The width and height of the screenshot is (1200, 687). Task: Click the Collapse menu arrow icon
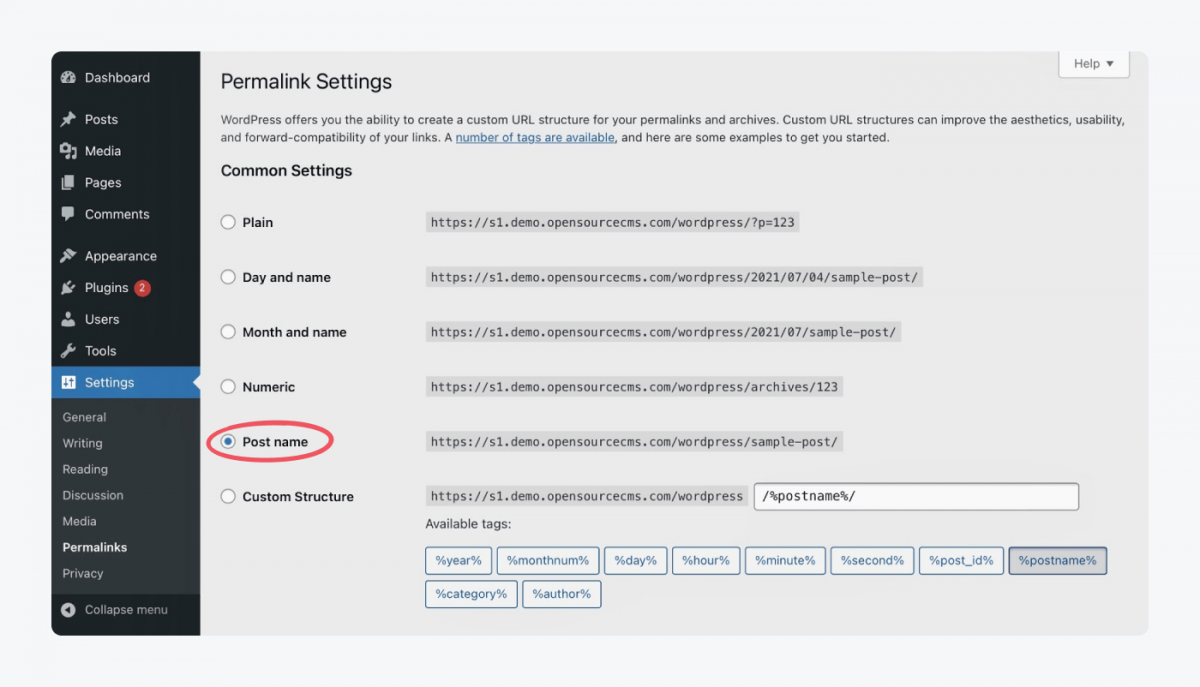coord(68,610)
